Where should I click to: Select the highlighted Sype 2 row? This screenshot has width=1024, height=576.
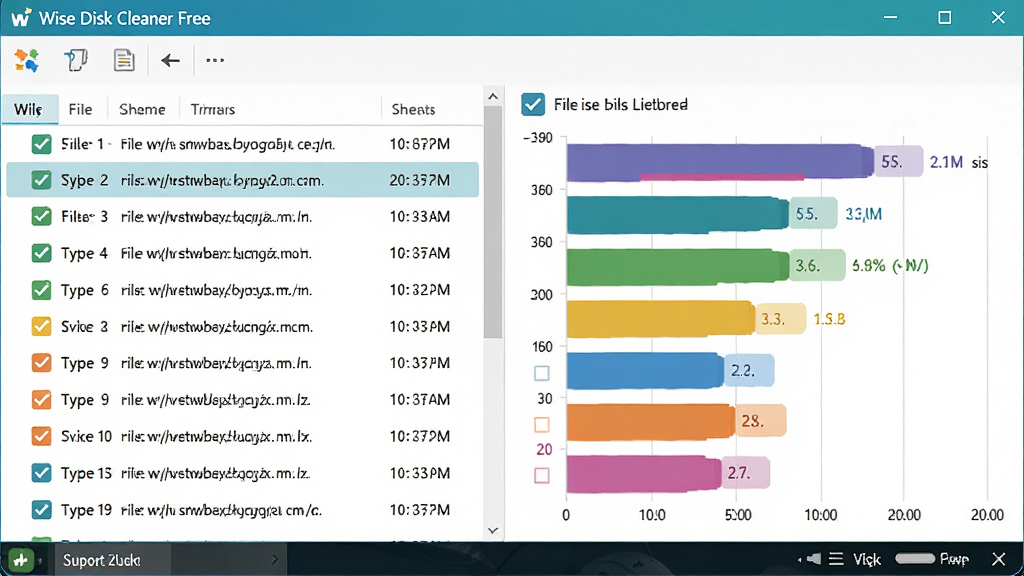(242, 180)
